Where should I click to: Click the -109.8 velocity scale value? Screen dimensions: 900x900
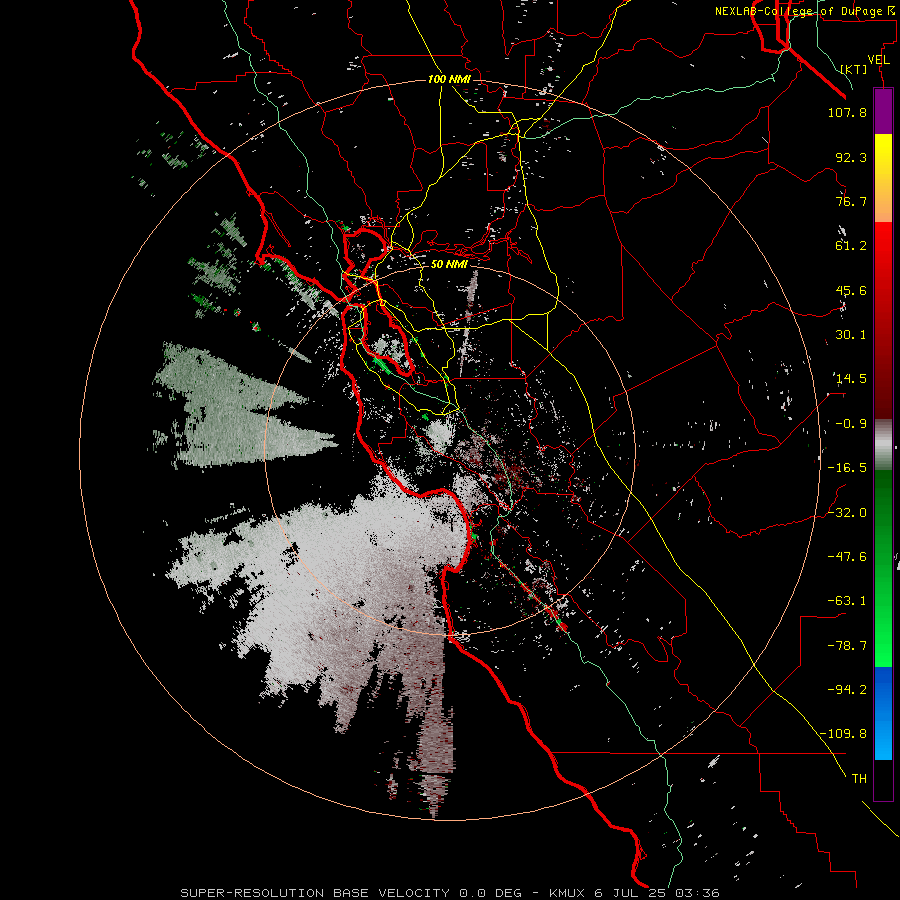(843, 734)
